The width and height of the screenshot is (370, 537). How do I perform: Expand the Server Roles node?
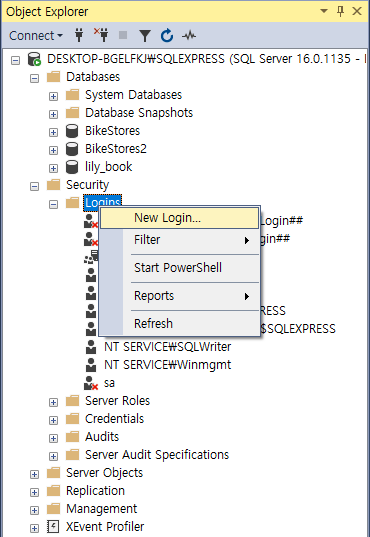coord(53,402)
